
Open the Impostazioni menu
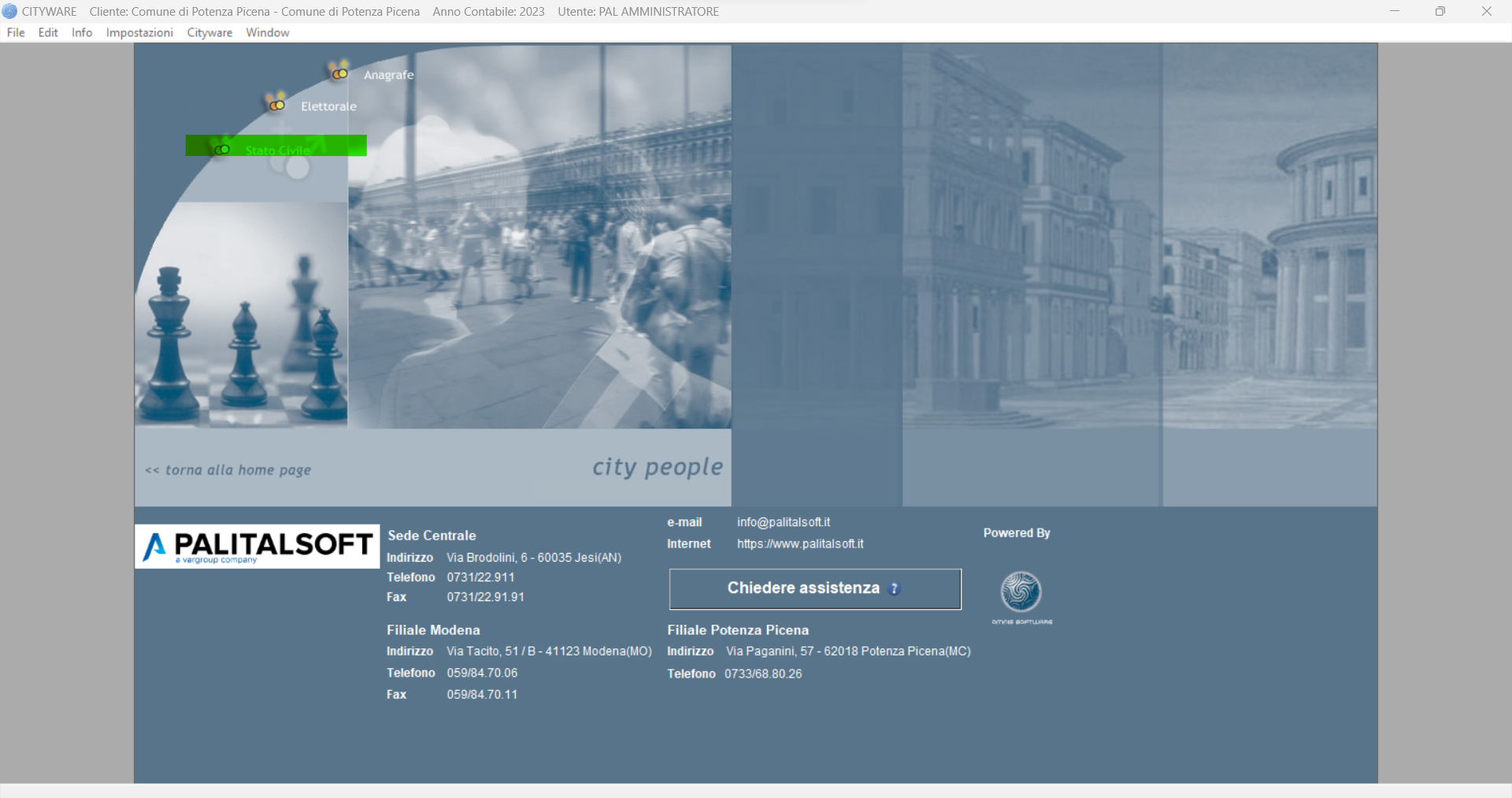pyautogui.click(x=139, y=32)
